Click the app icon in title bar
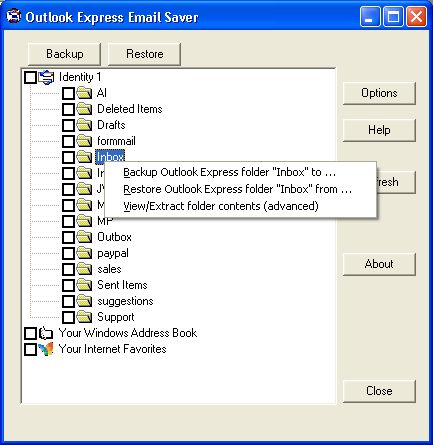This screenshot has height=445, width=433. [x=13, y=16]
